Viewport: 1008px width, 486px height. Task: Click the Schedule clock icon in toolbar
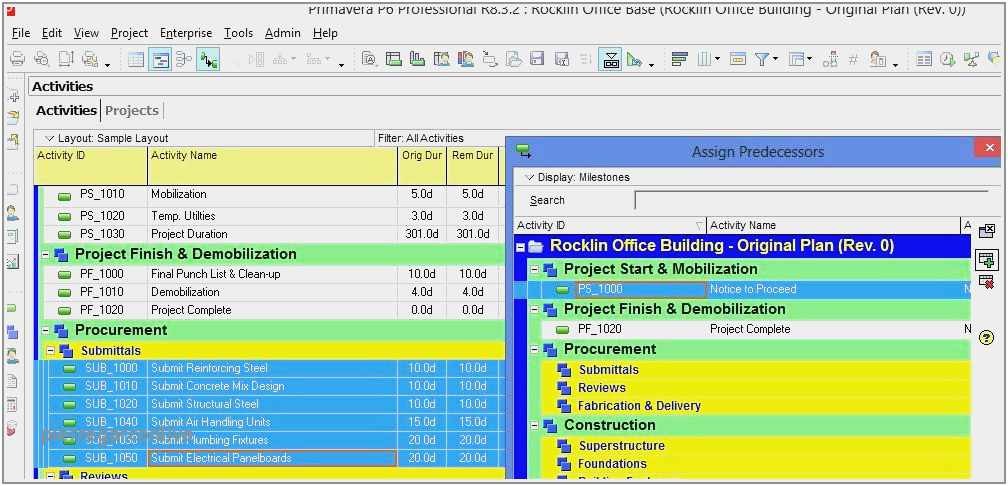(947, 60)
